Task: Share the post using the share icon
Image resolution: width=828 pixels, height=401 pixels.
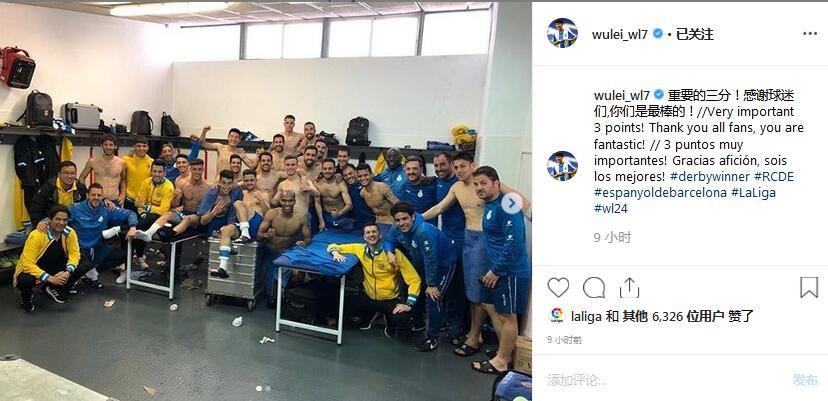Action: click(x=629, y=288)
